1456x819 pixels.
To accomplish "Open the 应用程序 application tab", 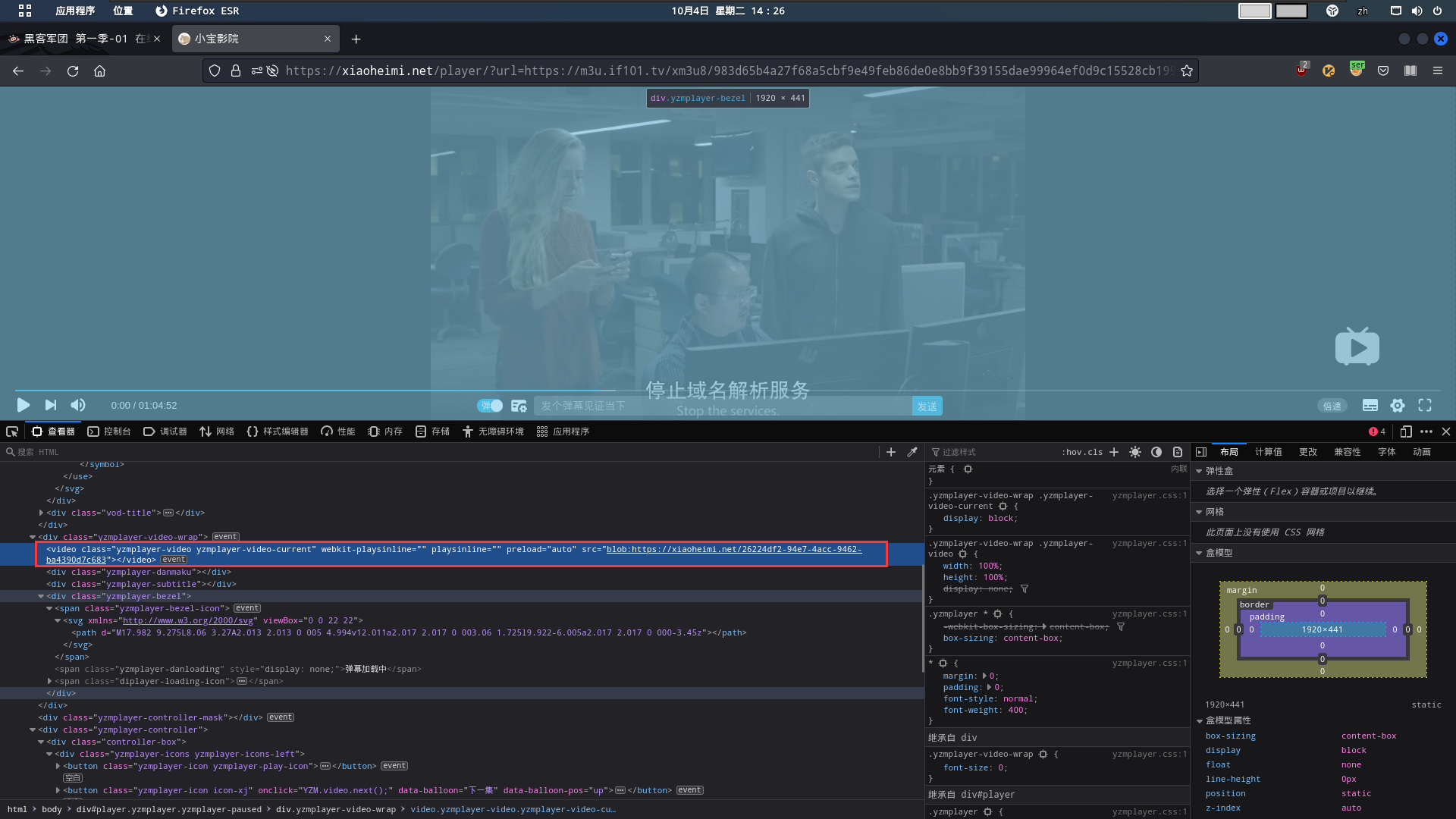I will click(x=563, y=431).
